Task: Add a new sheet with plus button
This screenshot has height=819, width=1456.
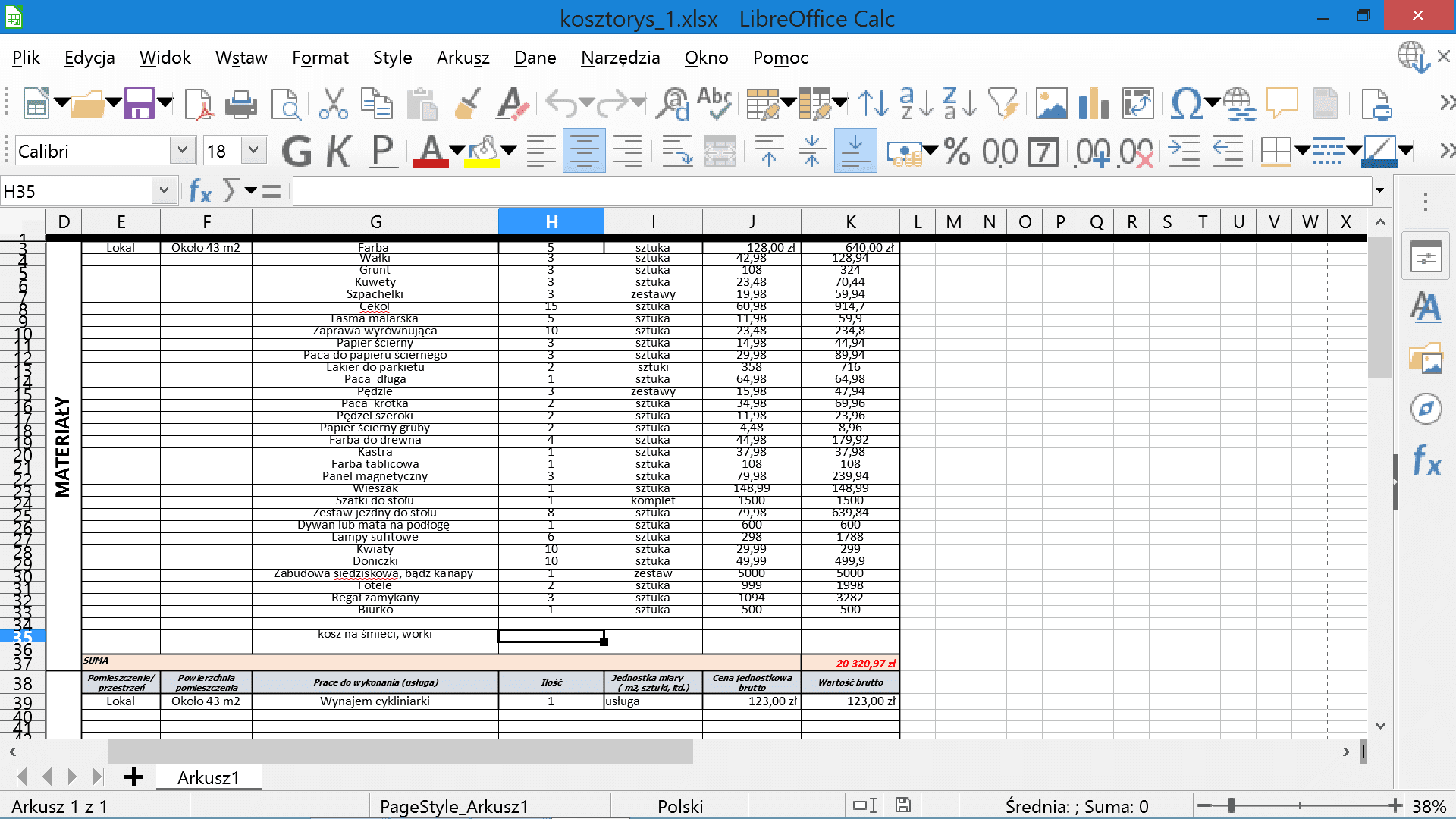Action: click(x=133, y=777)
